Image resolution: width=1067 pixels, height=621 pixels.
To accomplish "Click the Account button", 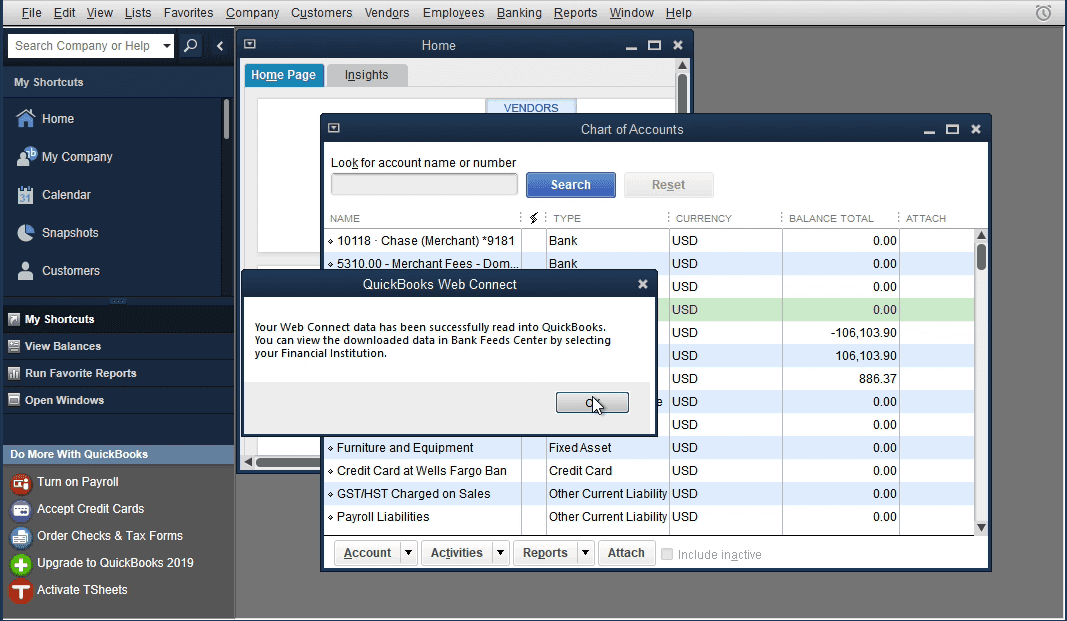I will click(x=367, y=553).
